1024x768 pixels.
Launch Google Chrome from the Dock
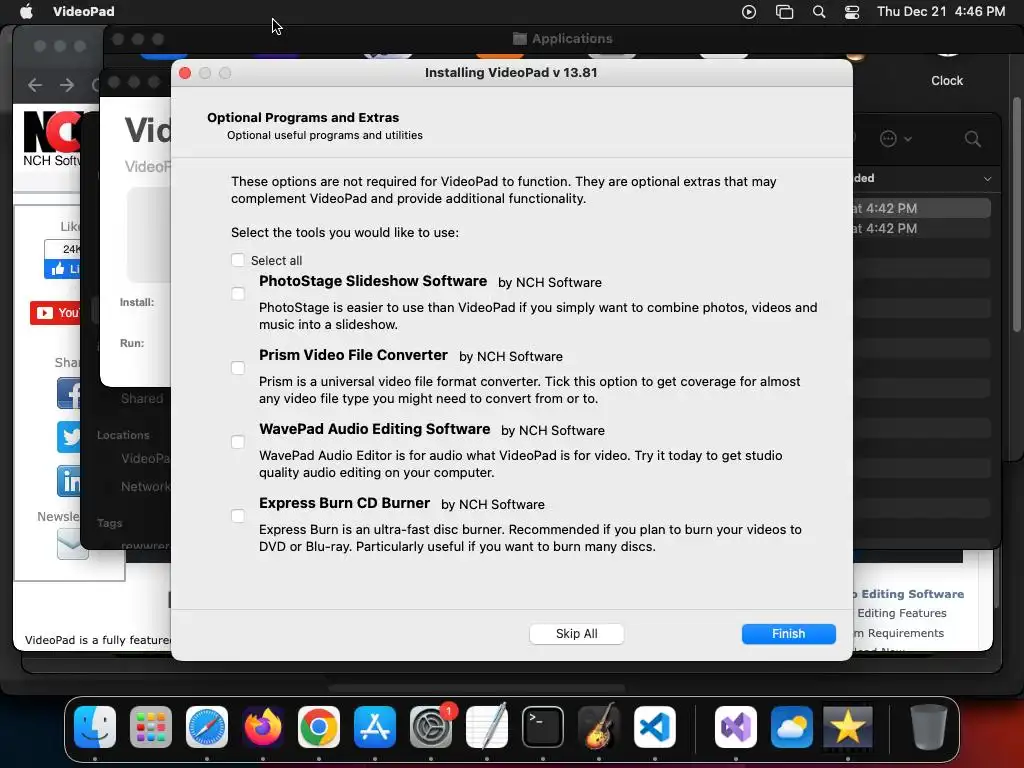319,727
